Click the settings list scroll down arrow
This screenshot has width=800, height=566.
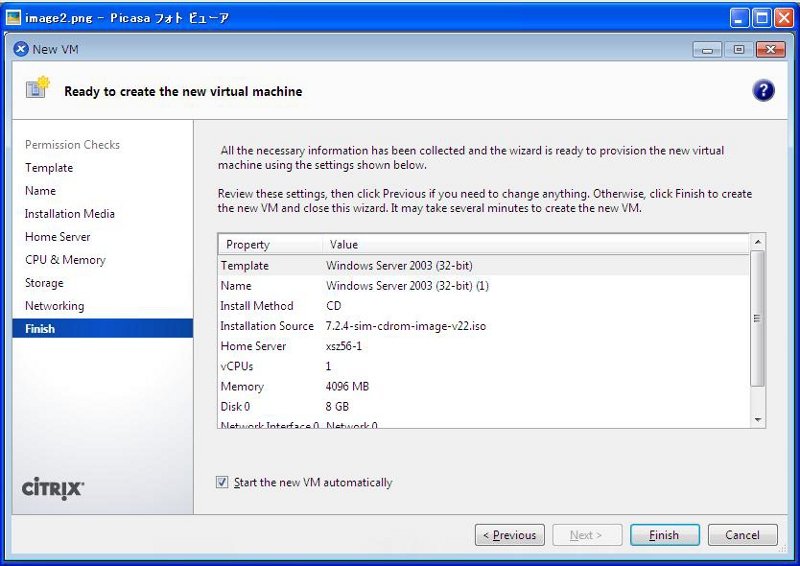coord(758,420)
